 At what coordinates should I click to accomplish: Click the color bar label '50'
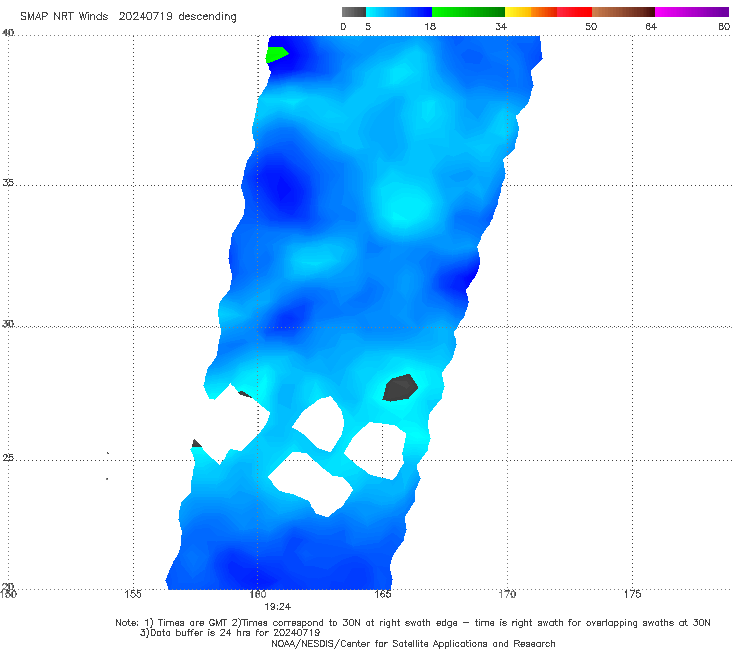point(591,27)
